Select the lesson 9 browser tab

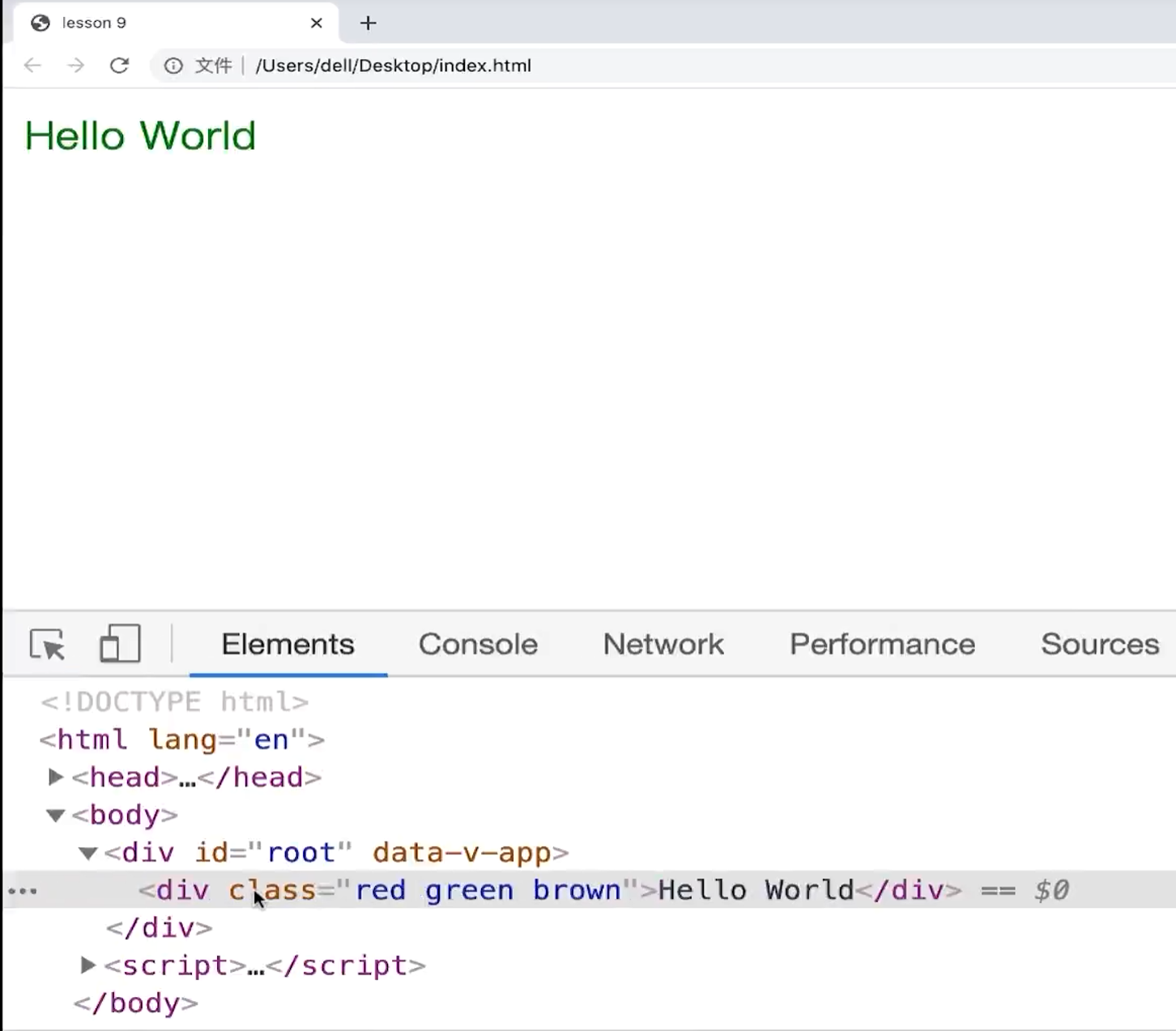(176, 23)
